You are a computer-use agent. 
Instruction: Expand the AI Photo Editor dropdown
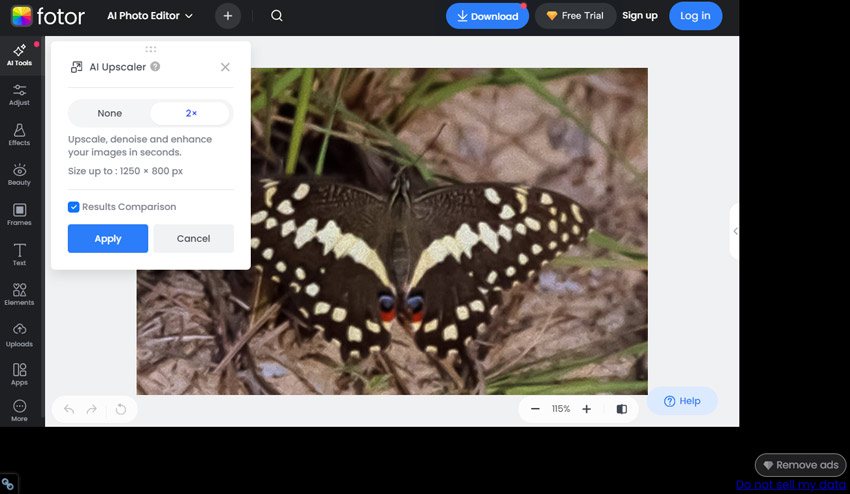coord(150,16)
